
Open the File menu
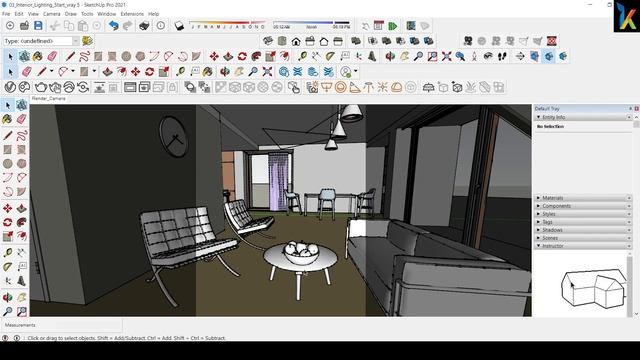(6, 14)
